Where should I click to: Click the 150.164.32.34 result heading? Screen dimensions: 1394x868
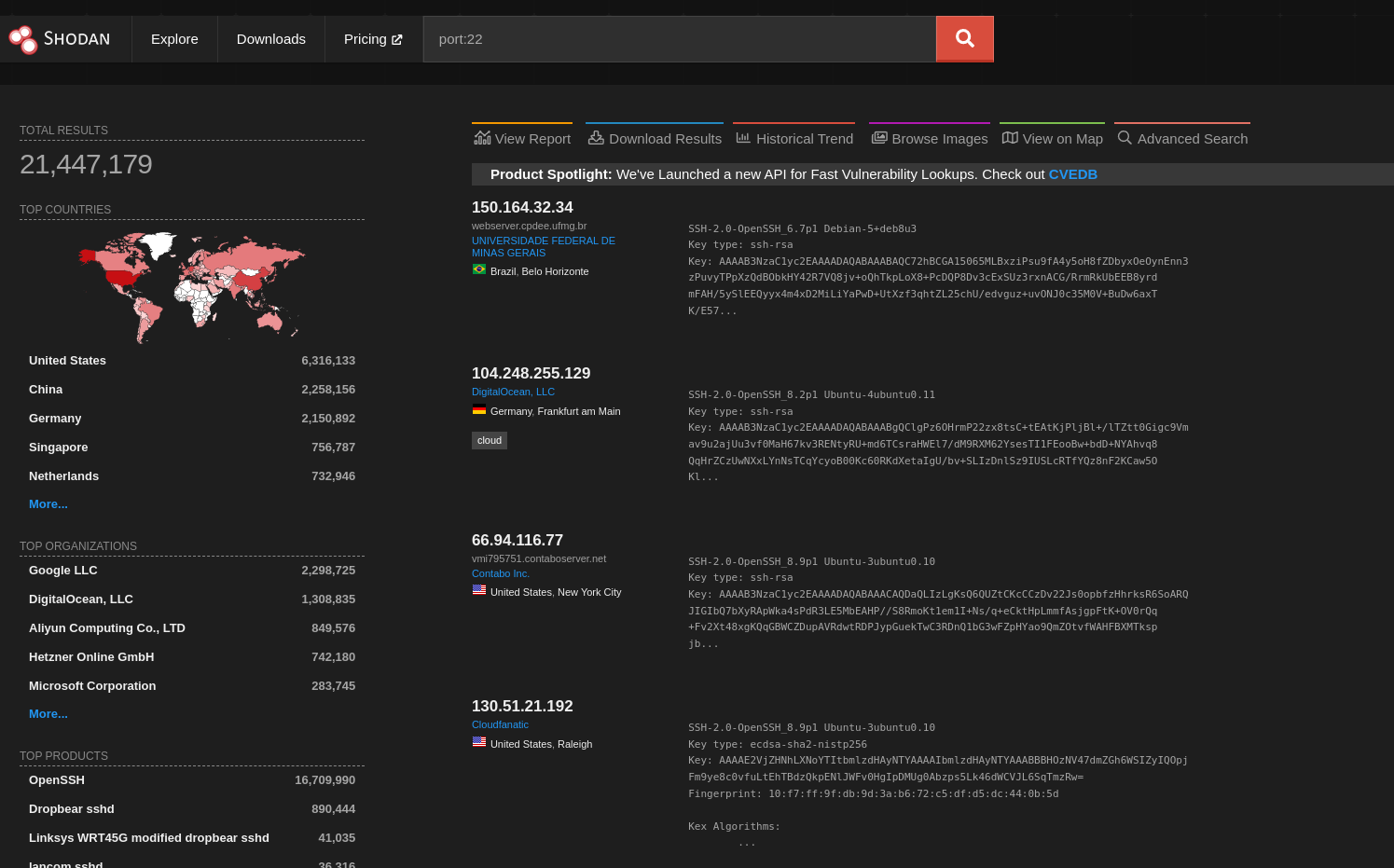point(522,207)
